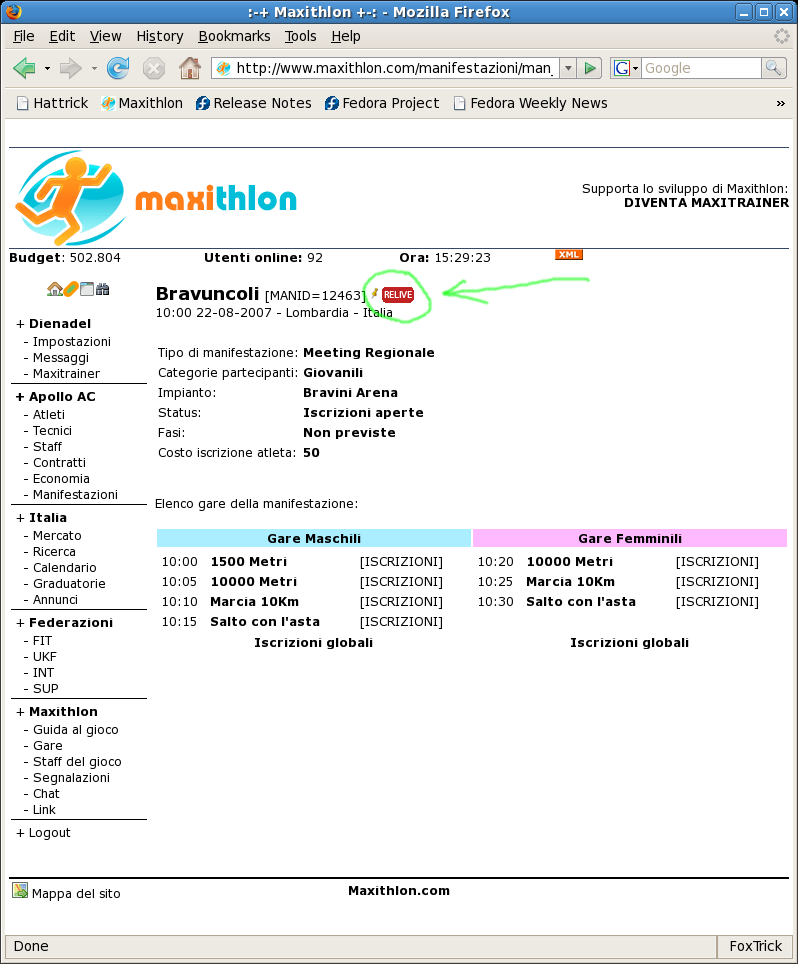Click DIVENTA MAXITRAINER link
This screenshot has width=798, height=964.
tap(706, 202)
